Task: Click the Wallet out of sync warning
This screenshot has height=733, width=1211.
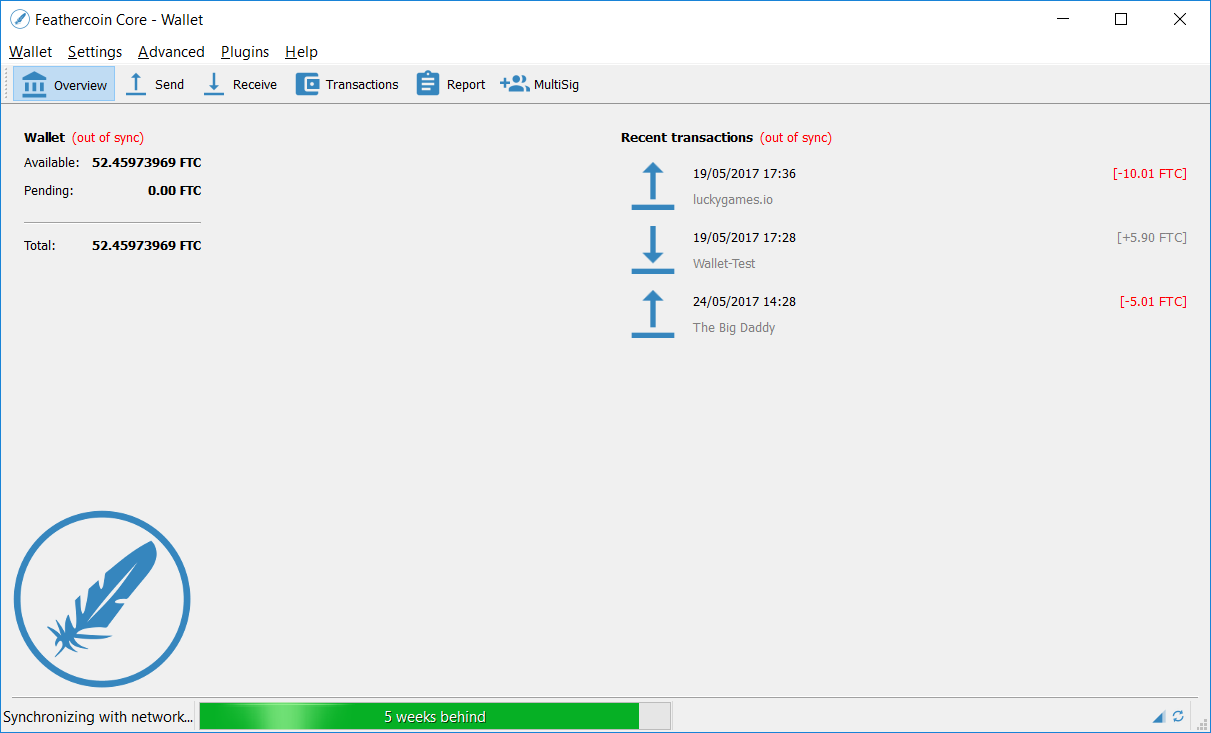Action: [108, 138]
